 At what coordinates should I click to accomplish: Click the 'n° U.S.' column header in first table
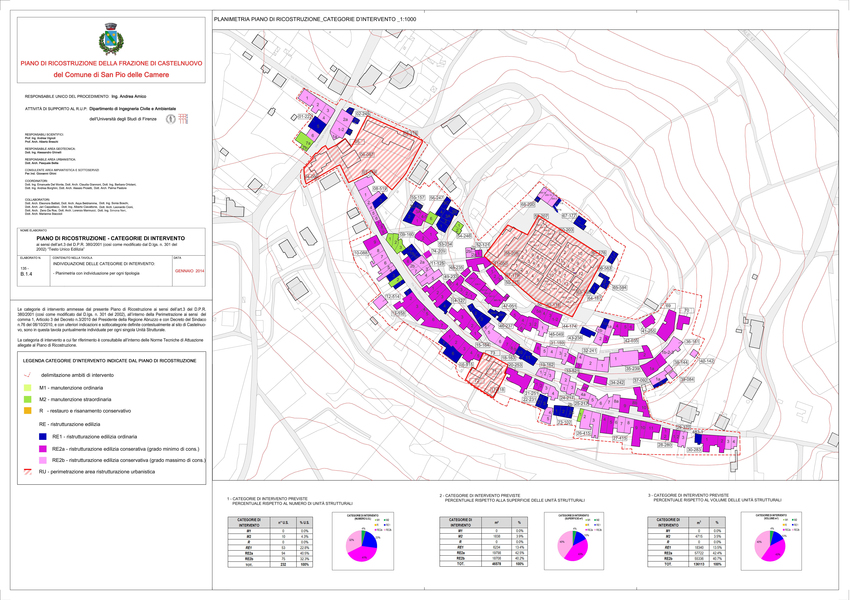pos(285,522)
